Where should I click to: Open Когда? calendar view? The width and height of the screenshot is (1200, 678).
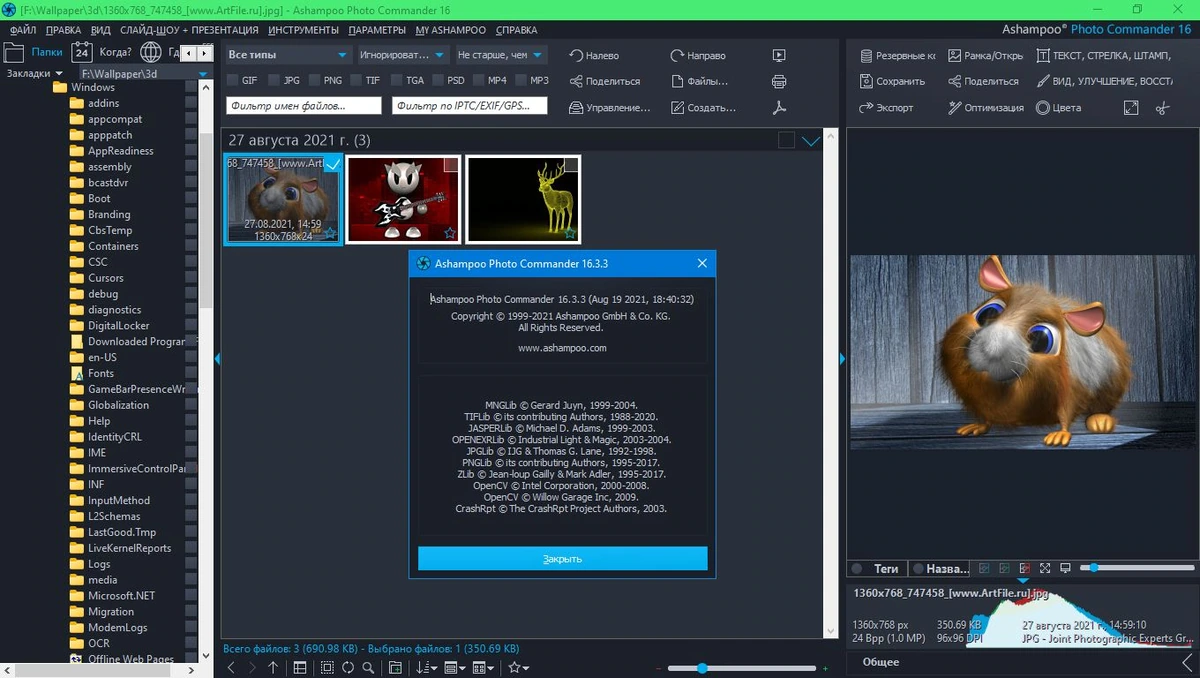100,51
